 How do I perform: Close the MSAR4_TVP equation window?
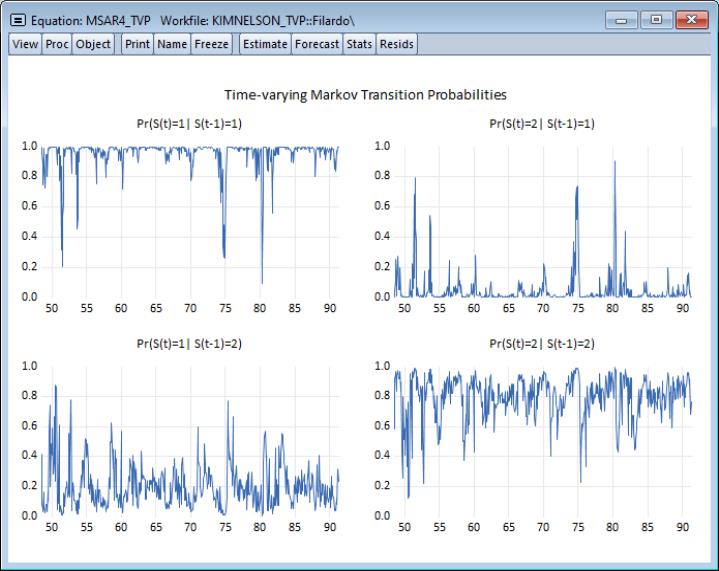point(690,19)
